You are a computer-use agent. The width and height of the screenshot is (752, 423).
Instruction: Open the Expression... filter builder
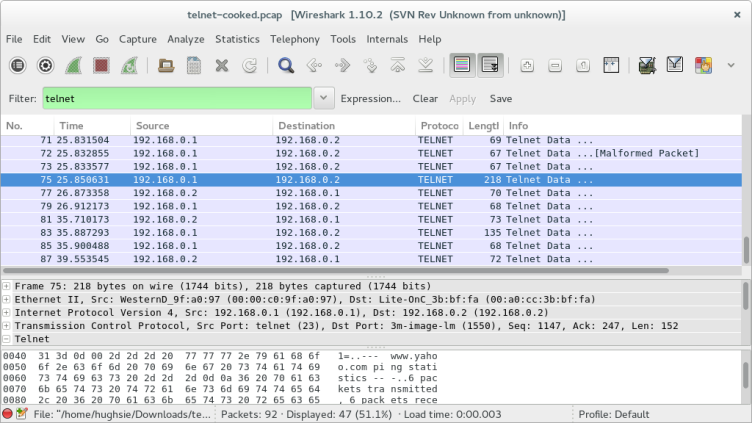370,98
